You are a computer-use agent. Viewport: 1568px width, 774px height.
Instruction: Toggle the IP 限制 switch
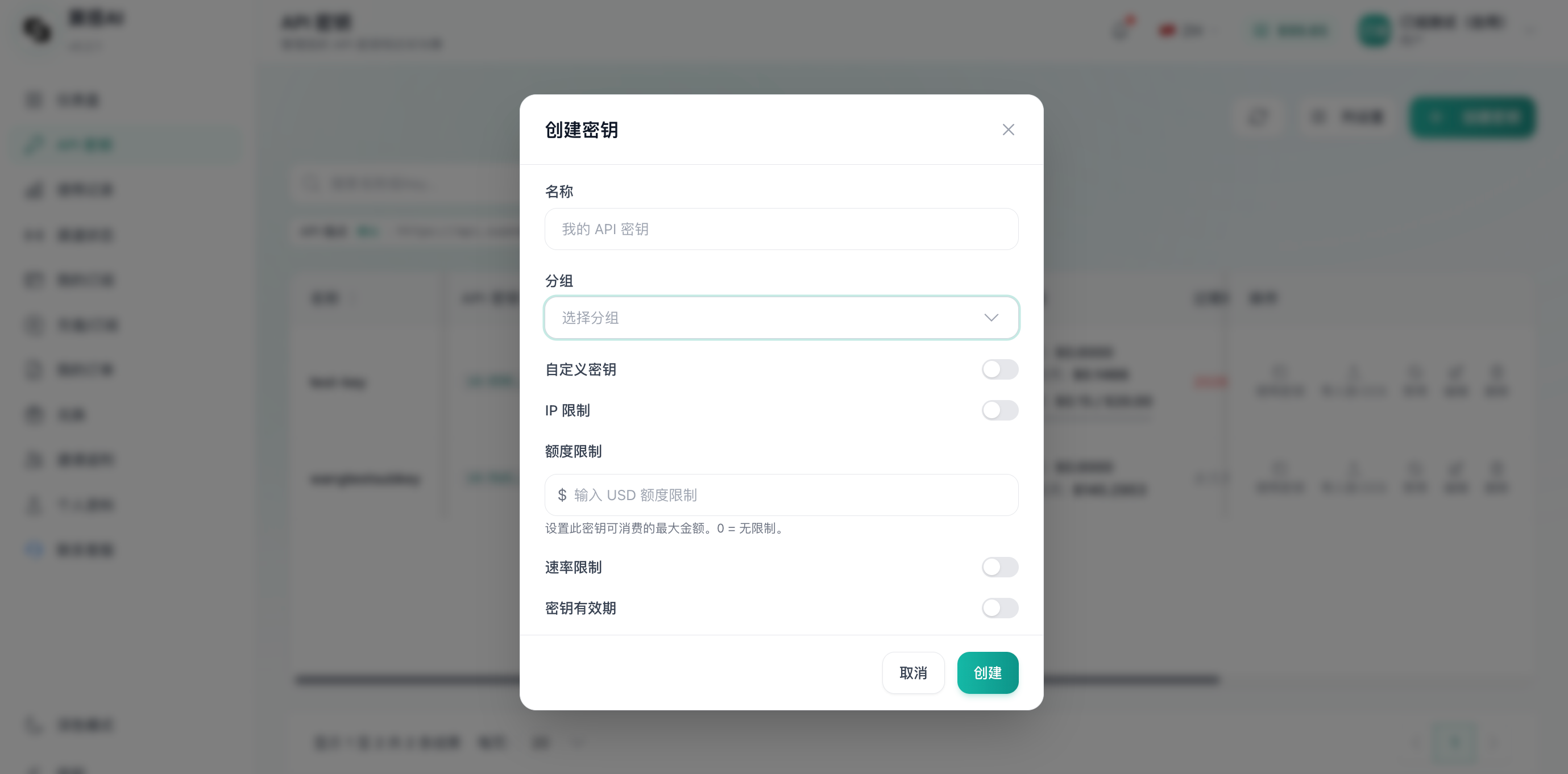pos(999,410)
